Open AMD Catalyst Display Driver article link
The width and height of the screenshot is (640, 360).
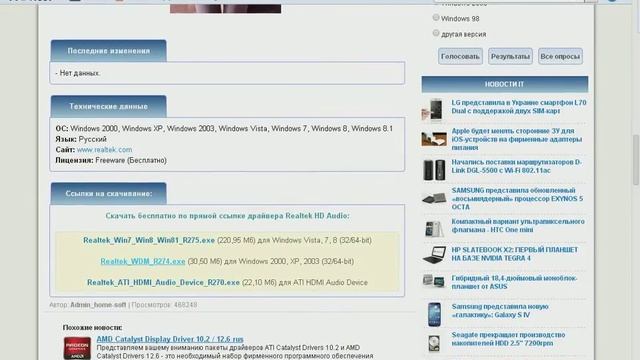tap(170, 339)
